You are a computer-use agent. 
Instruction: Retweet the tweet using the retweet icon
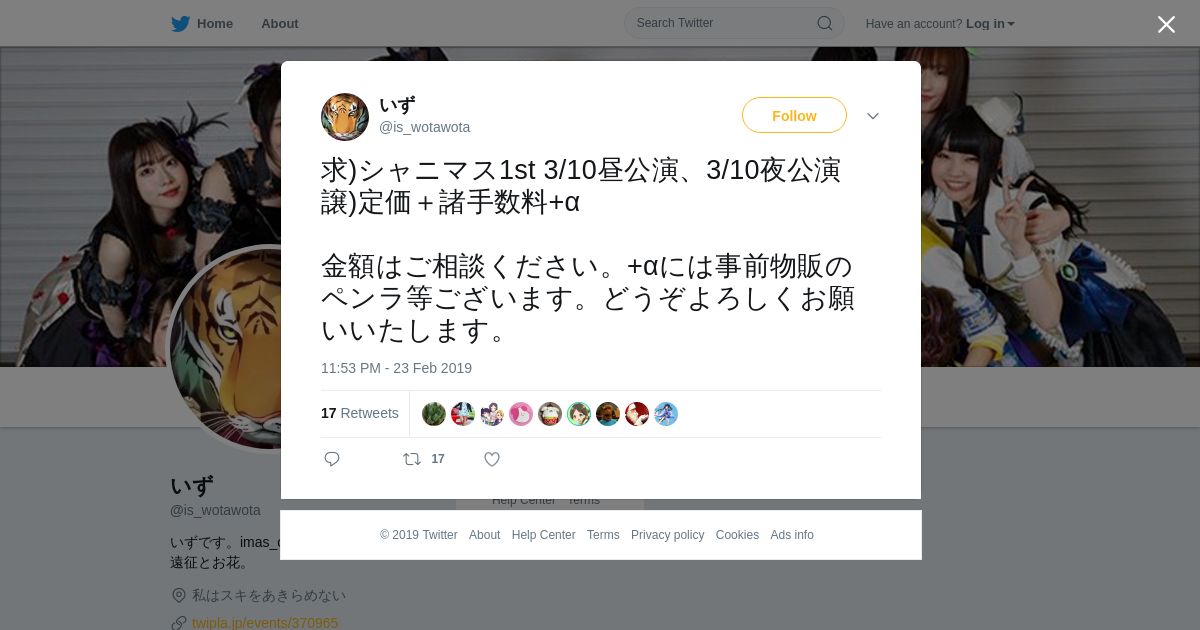tap(412, 459)
